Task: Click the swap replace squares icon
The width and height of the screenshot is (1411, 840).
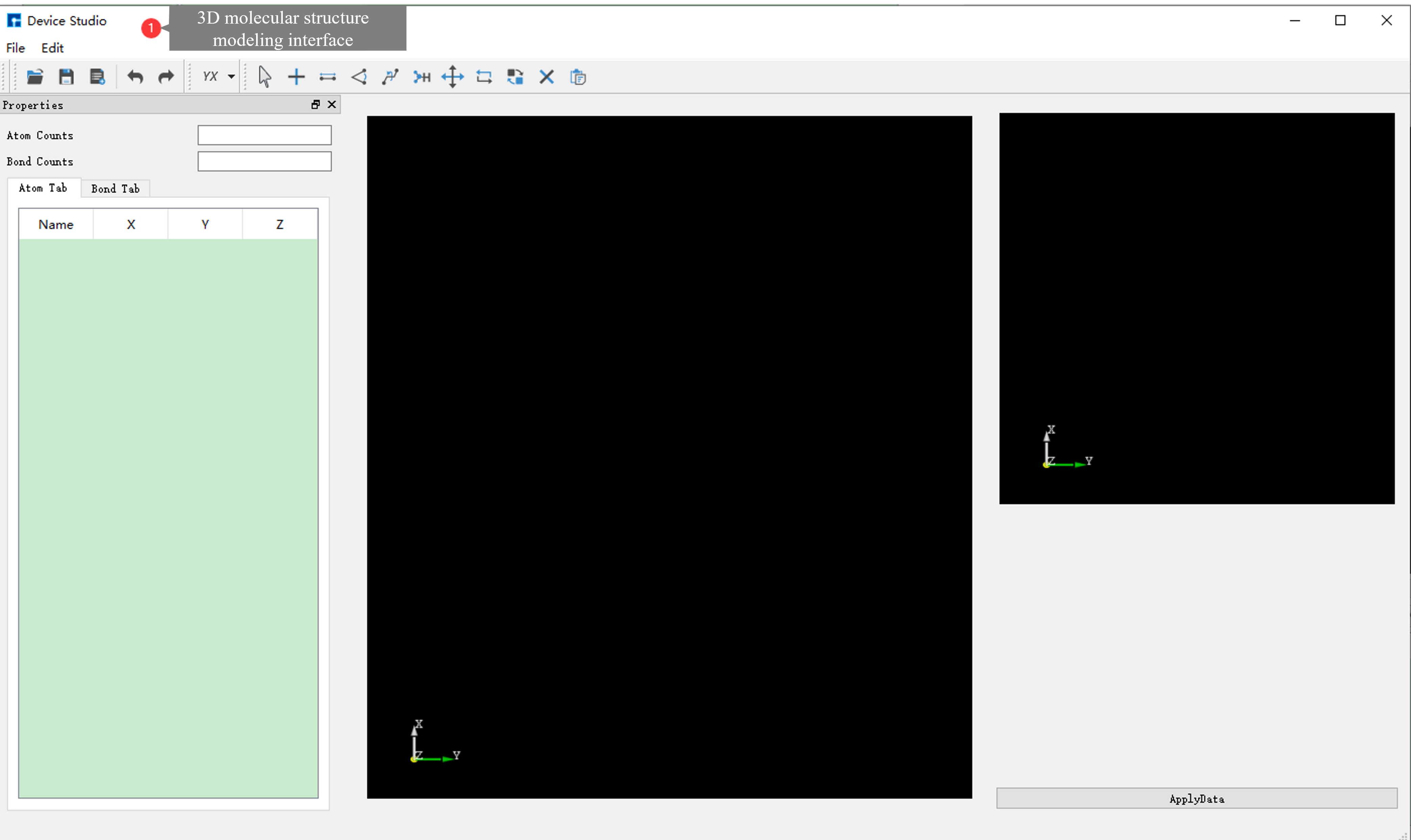Action: click(515, 76)
